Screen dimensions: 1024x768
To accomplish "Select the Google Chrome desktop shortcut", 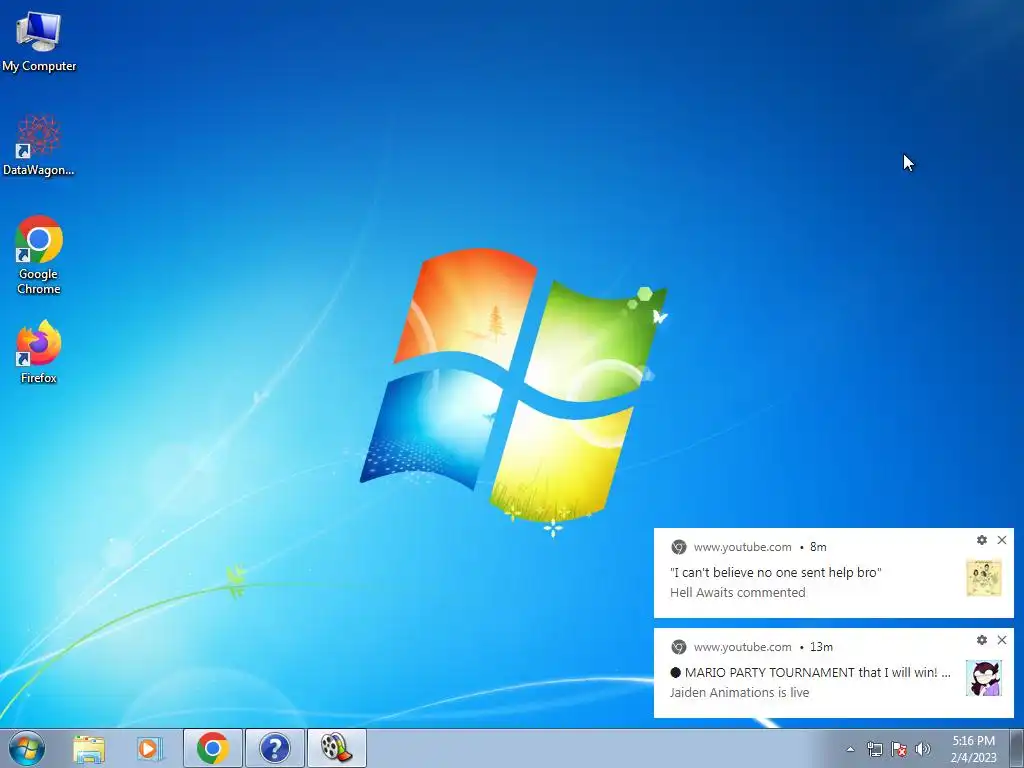I will click(39, 255).
